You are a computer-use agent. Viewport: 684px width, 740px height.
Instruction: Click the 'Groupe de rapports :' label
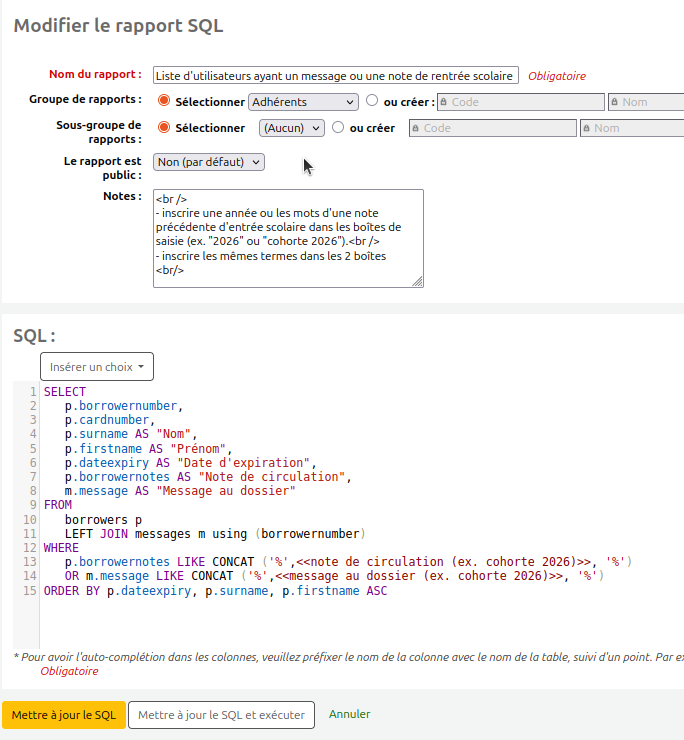85,99
